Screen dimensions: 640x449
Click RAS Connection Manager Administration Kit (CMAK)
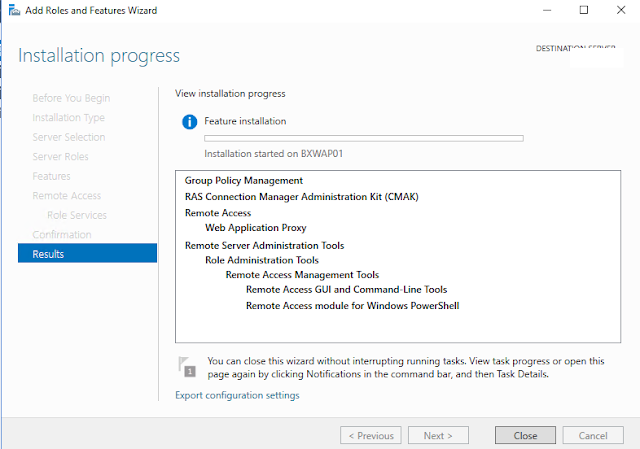point(302,197)
